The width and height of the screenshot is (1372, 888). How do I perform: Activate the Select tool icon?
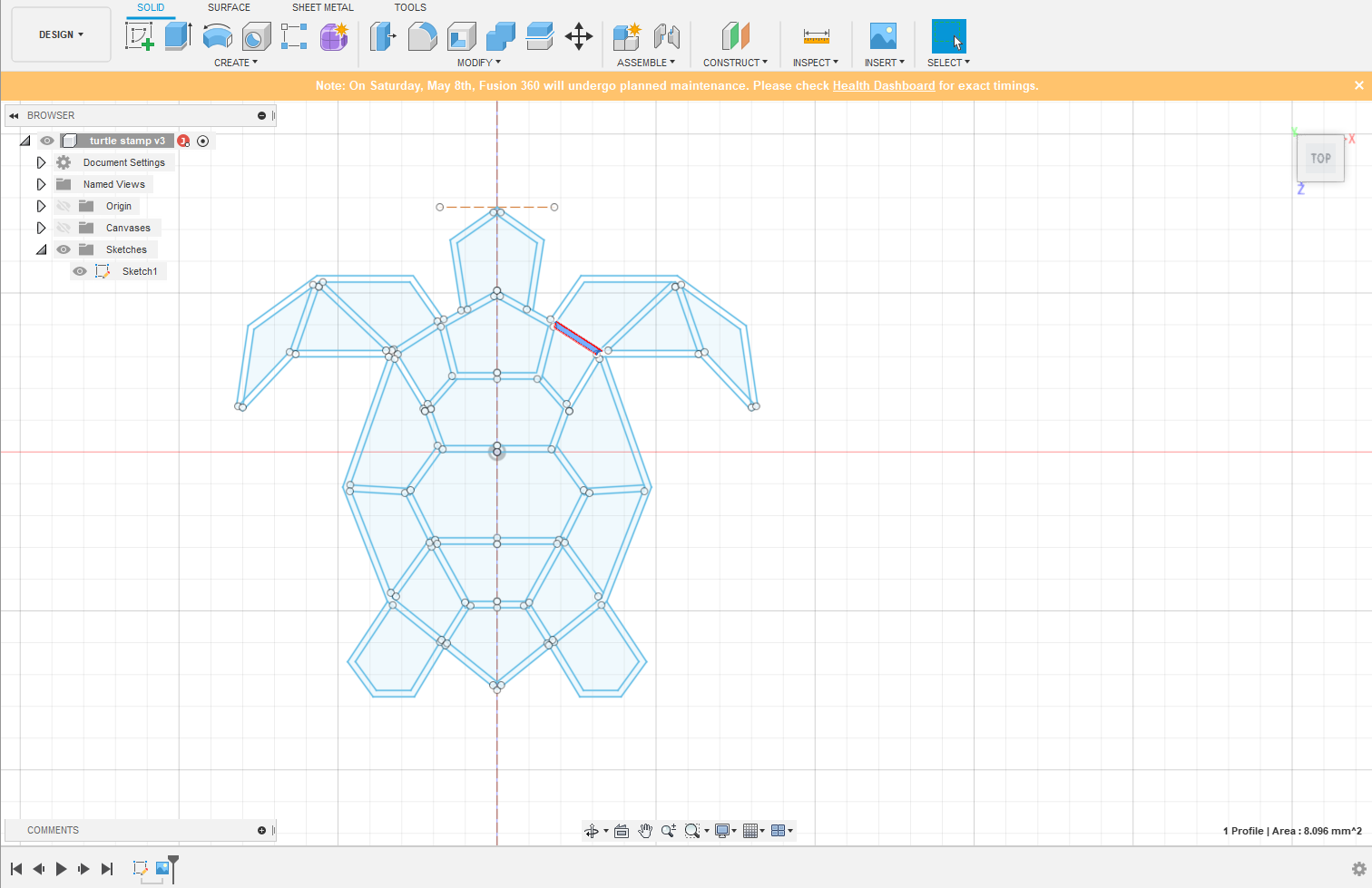949,36
